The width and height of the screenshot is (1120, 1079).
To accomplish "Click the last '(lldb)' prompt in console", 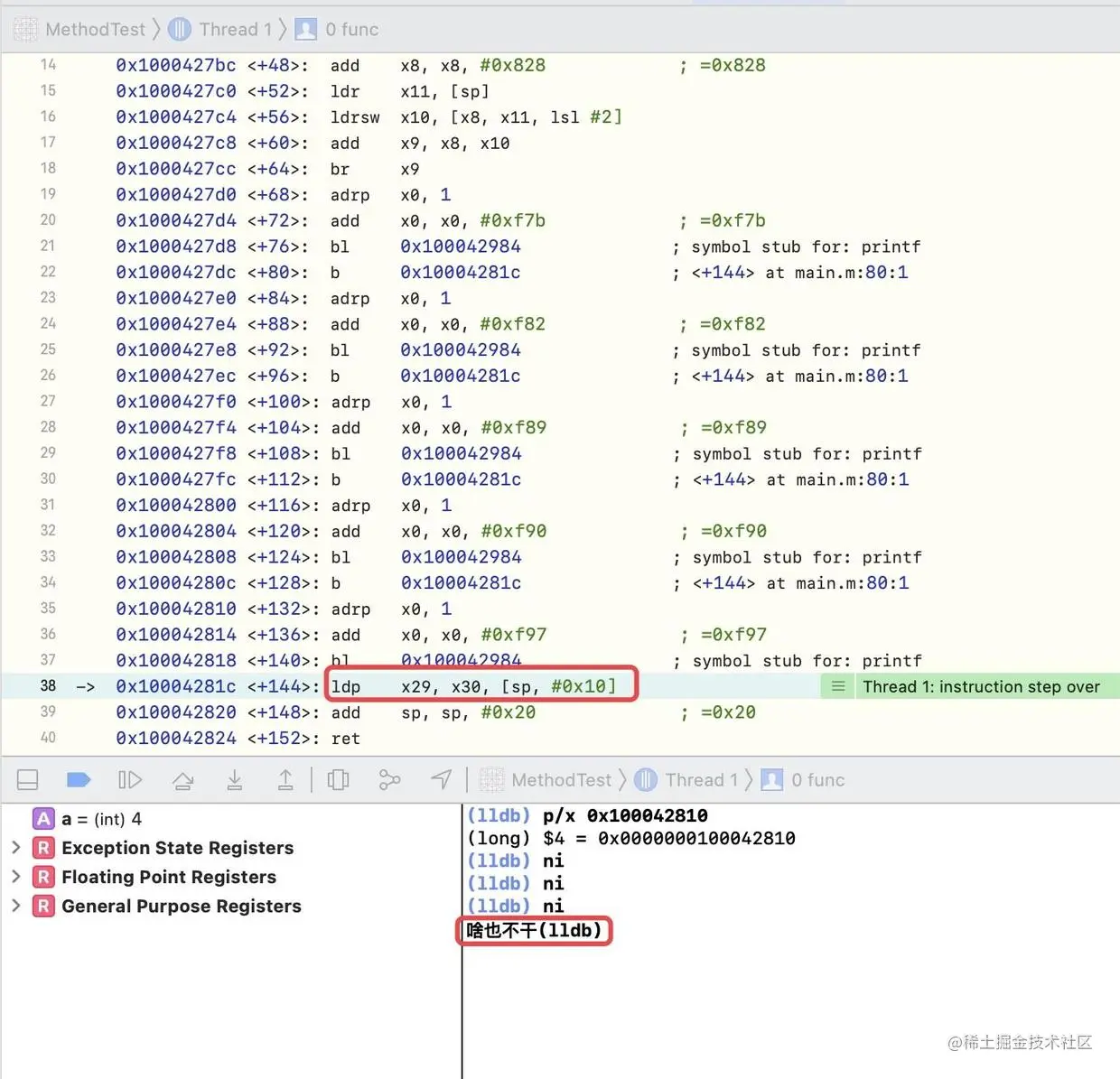I will [x=569, y=930].
